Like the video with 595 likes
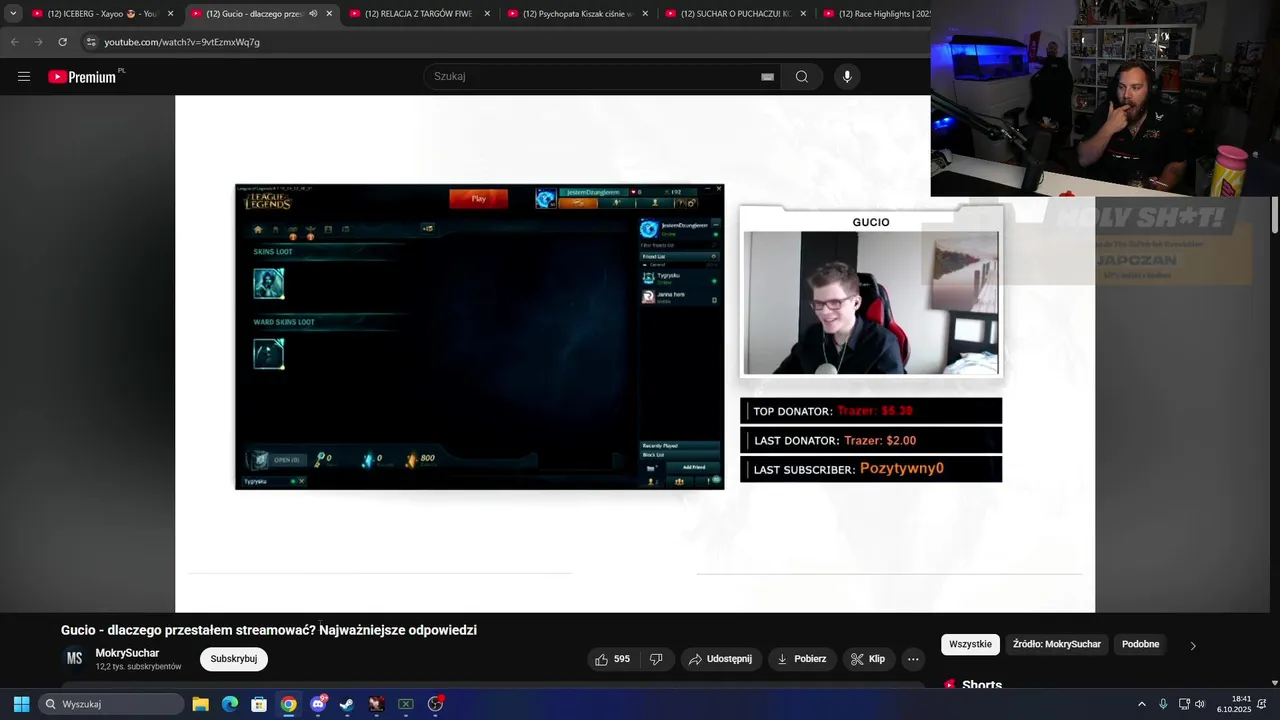This screenshot has width=1280, height=720. click(x=613, y=659)
